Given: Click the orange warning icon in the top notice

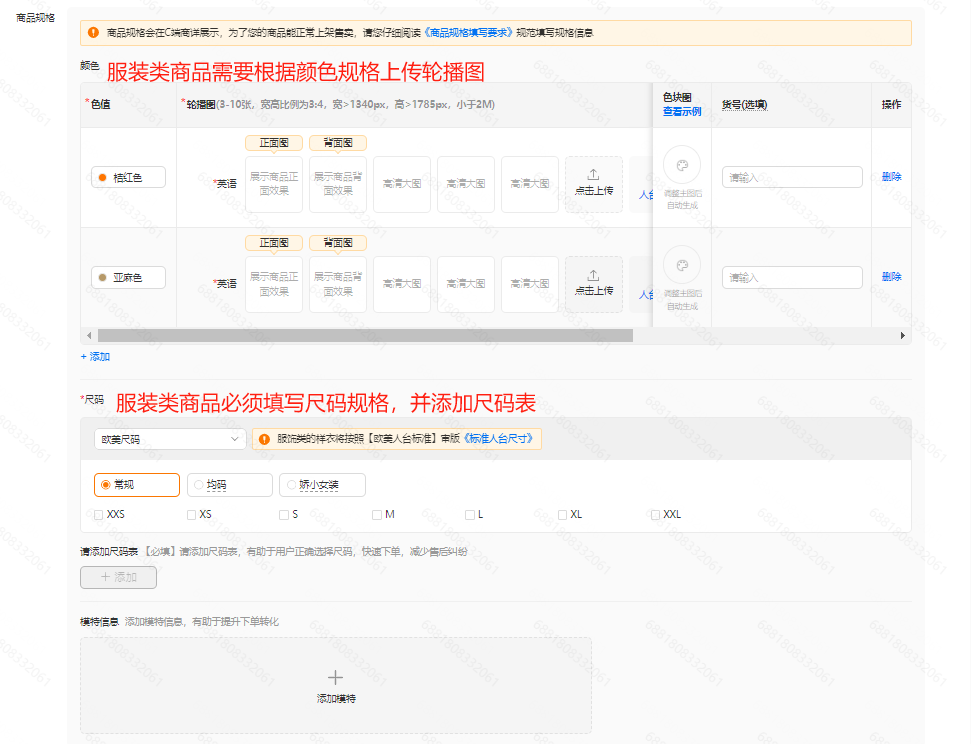Looking at the screenshot, I should click(93, 33).
